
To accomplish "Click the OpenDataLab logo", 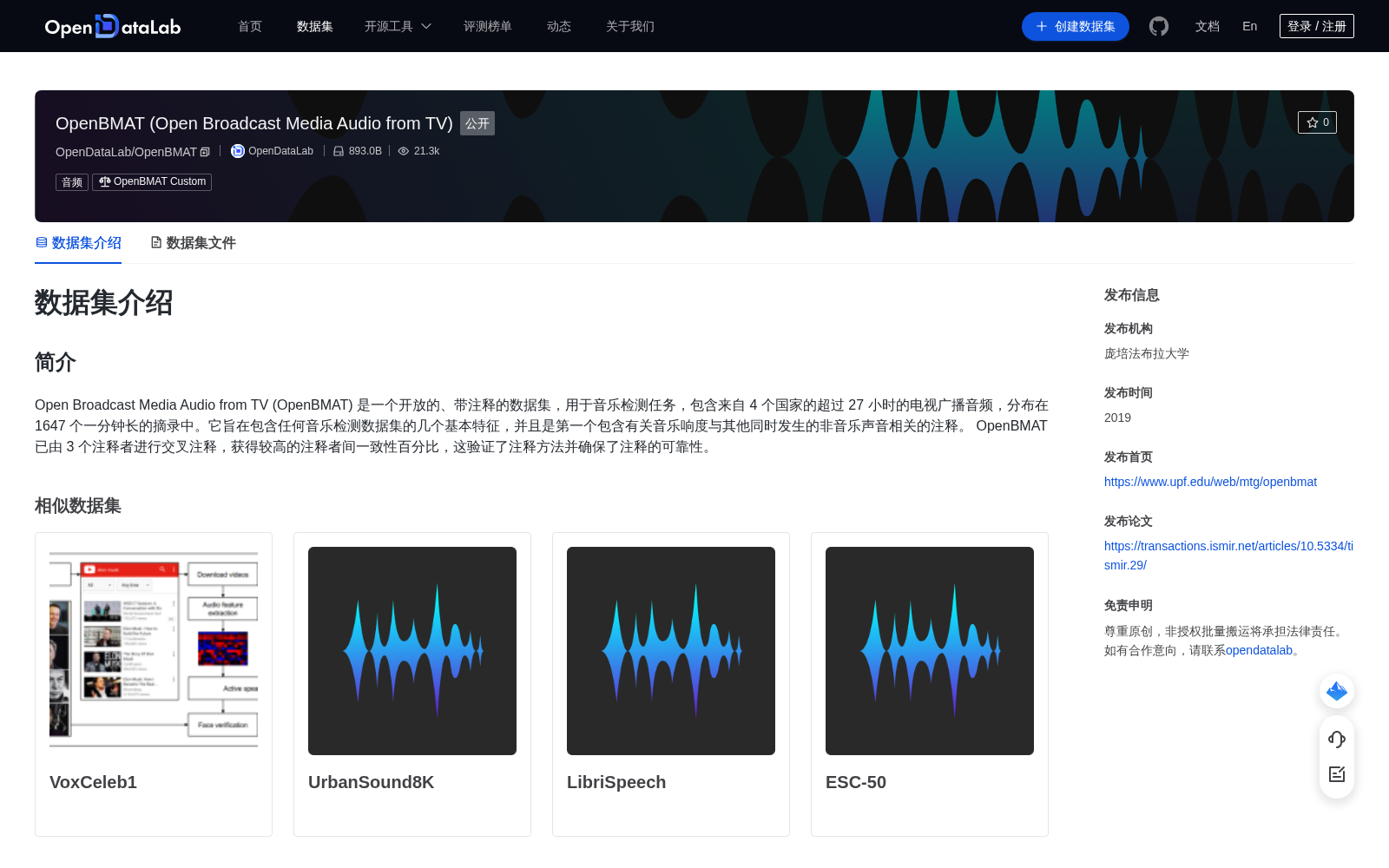I will pos(113,26).
